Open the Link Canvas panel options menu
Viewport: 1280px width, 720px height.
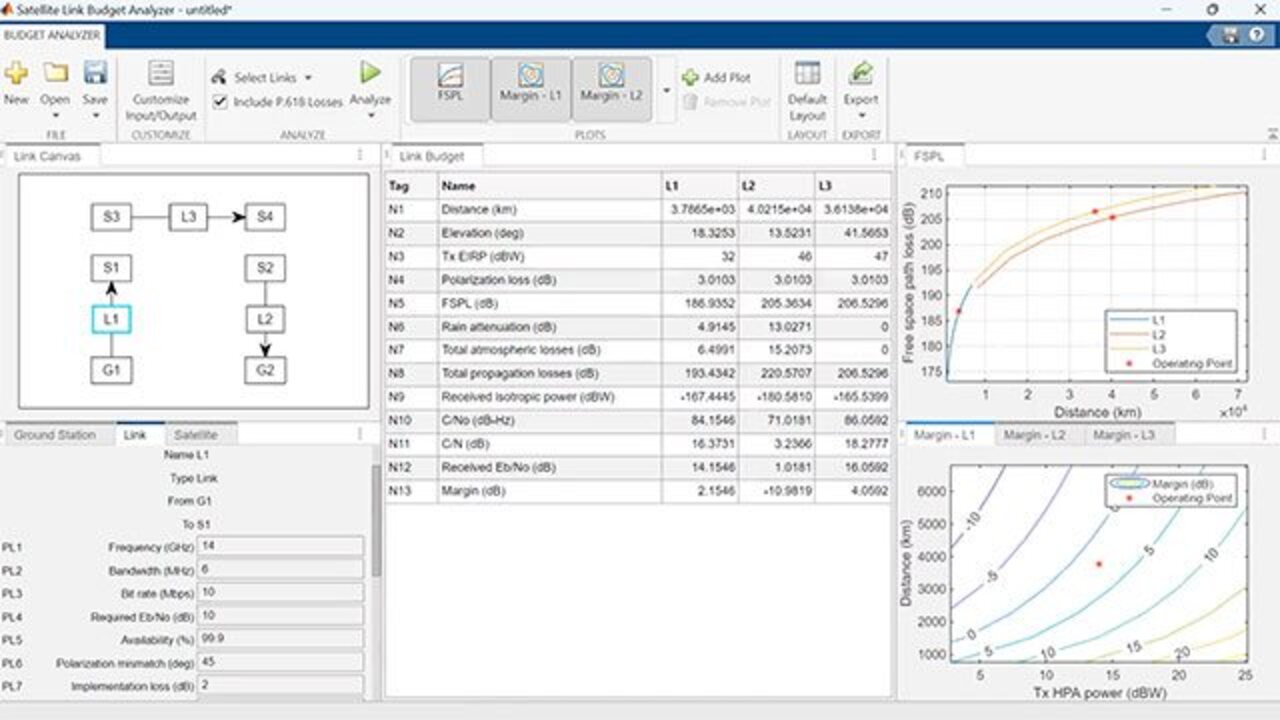click(360, 156)
